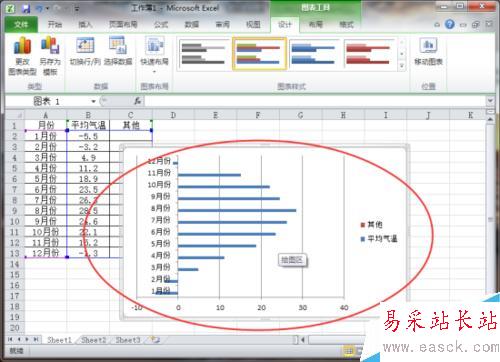Expand the chart styles gallery

click(402, 66)
